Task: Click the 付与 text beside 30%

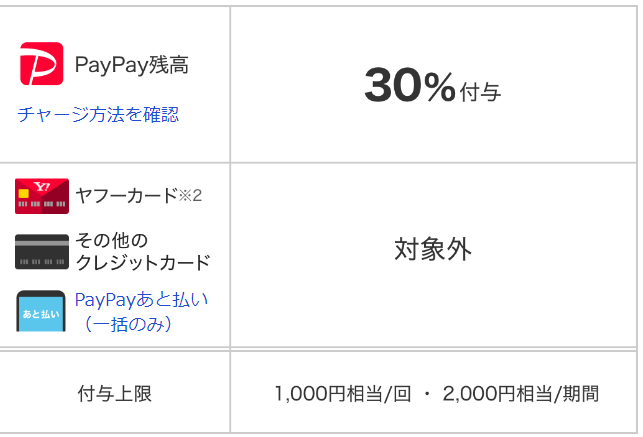Action: pos(481,92)
